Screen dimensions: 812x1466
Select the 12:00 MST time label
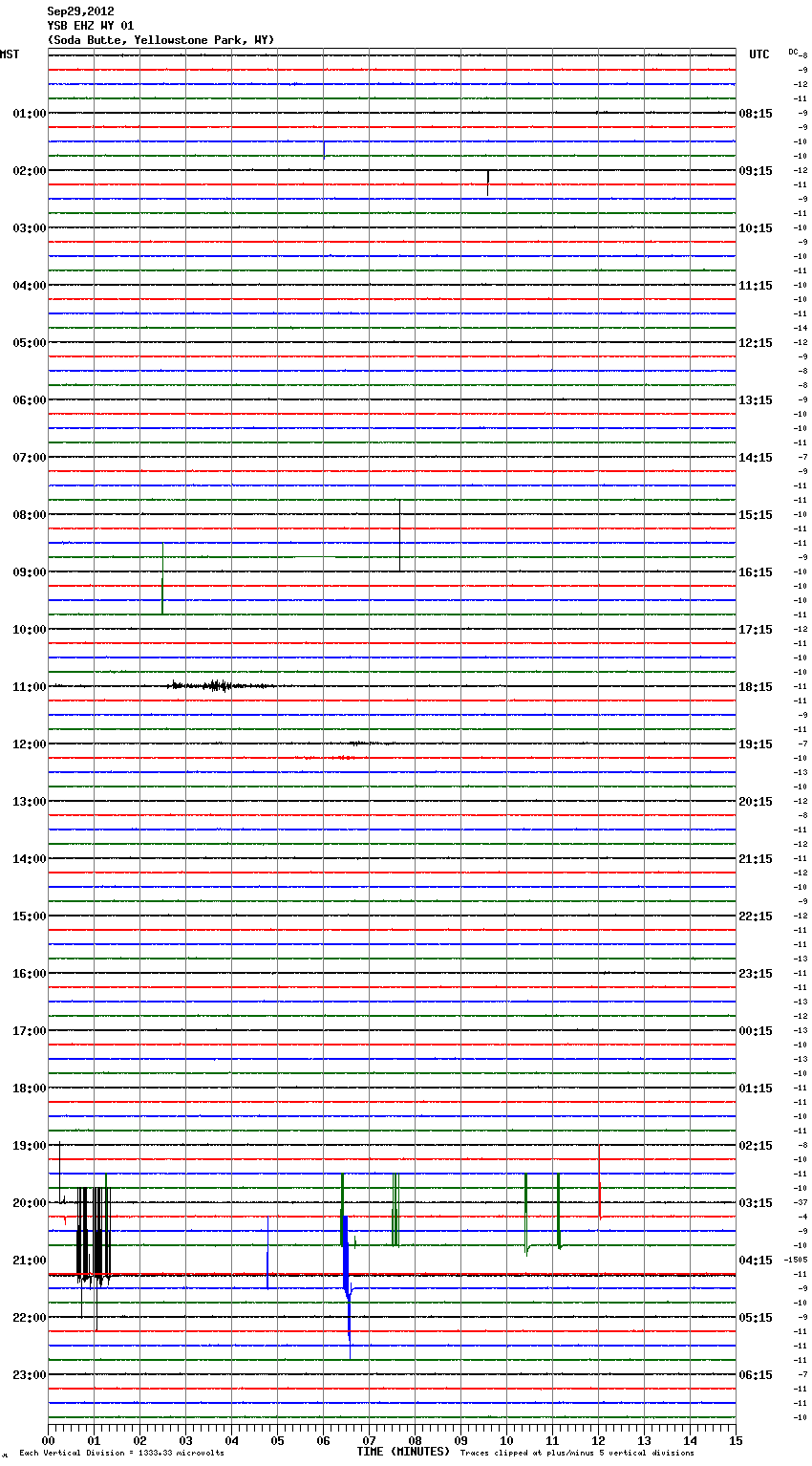[x=30, y=744]
